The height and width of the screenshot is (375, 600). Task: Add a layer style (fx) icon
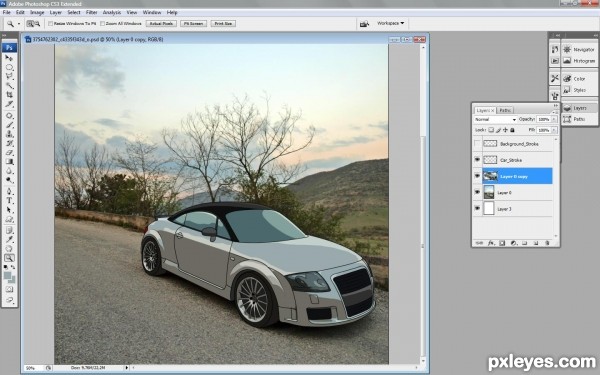point(491,243)
